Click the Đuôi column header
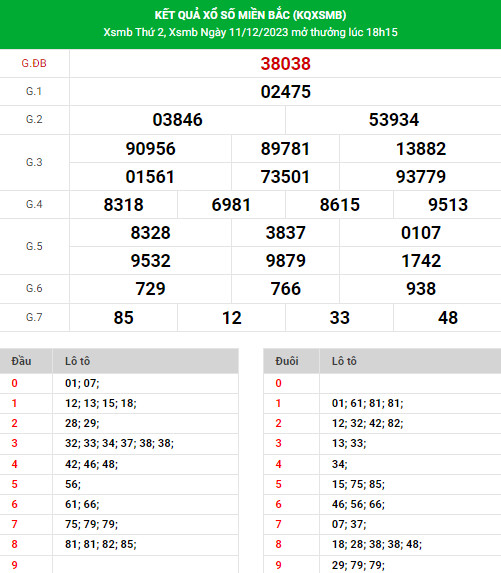This screenshot has height=573, width=501. (287, 361)
